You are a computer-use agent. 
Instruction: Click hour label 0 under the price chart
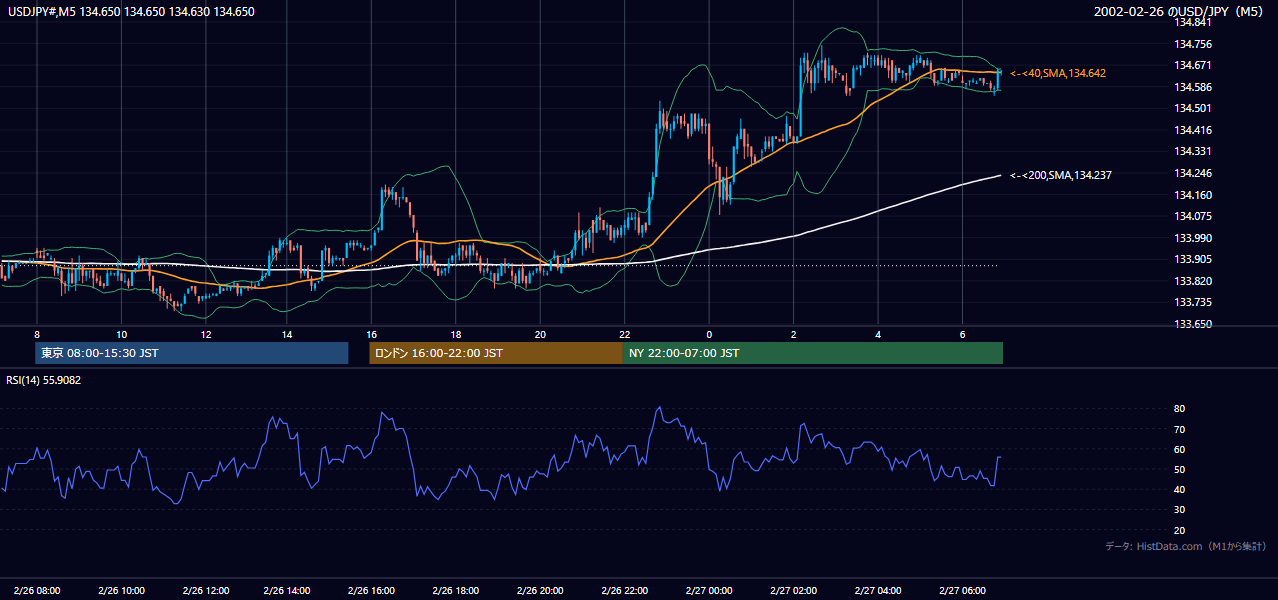pyautogui.click(x=709, y=334)
